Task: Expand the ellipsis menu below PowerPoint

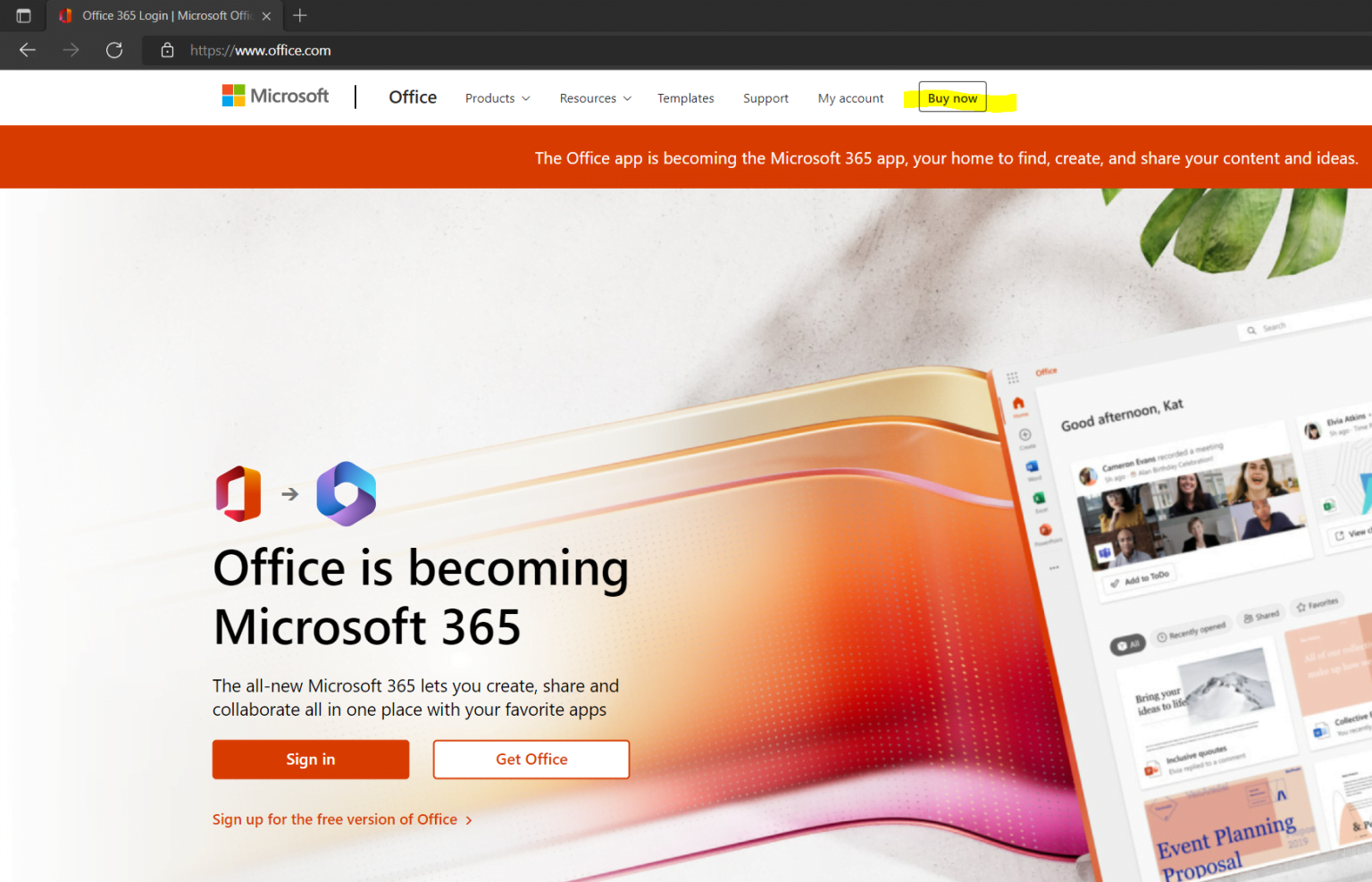Action: [x=1054, y=567]
